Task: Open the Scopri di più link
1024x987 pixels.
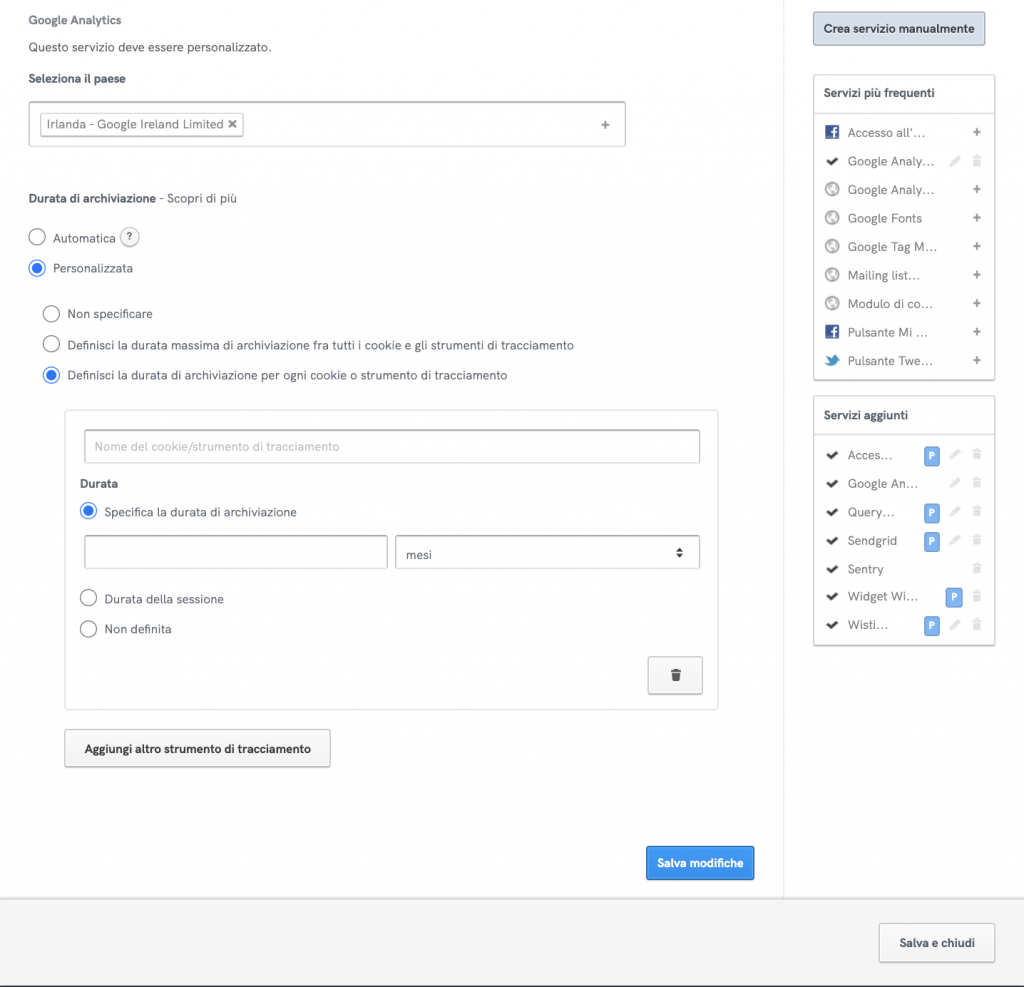Action: [202, 198]
